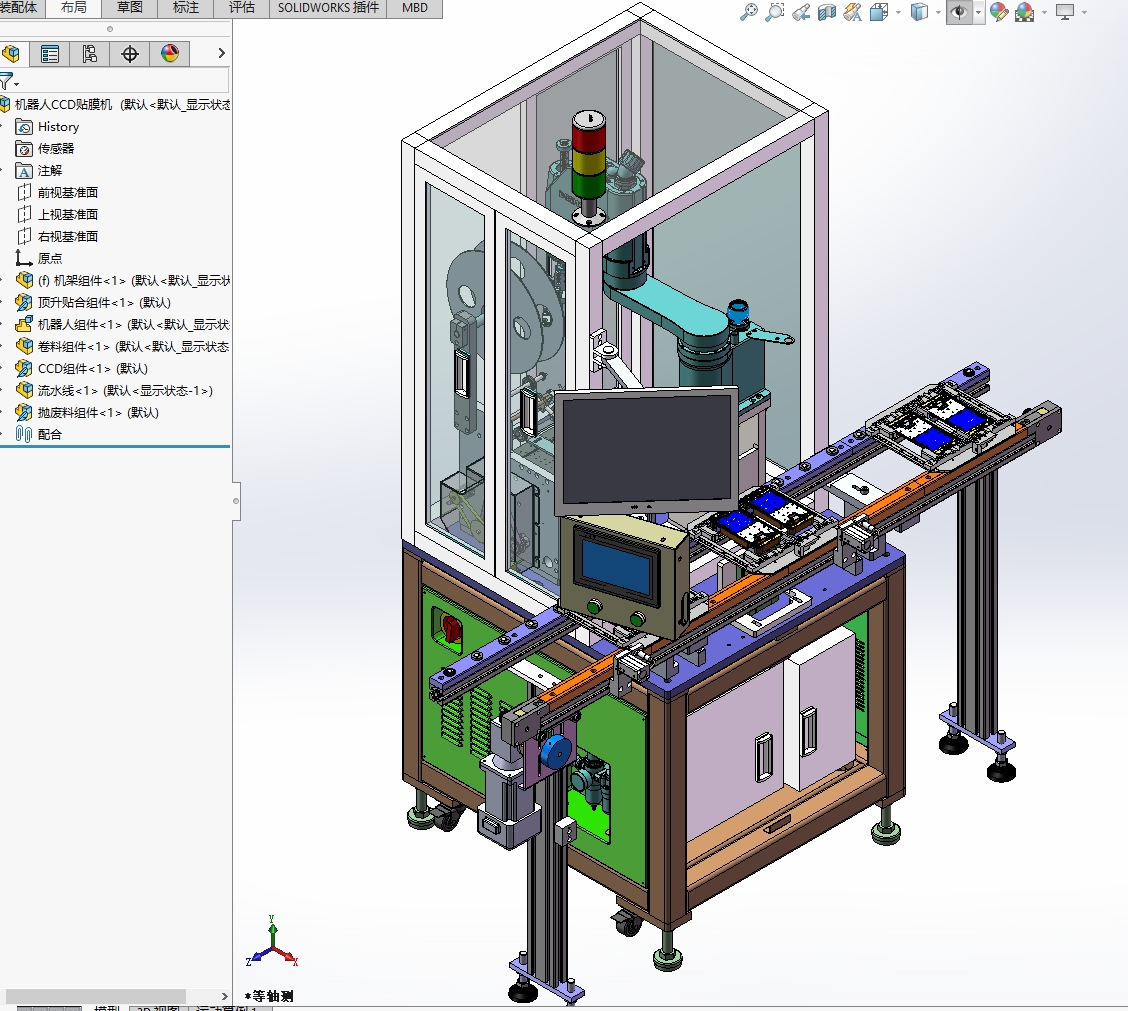
Task: Click the XYZ orientation triad
Action: [x=272, y=942]
